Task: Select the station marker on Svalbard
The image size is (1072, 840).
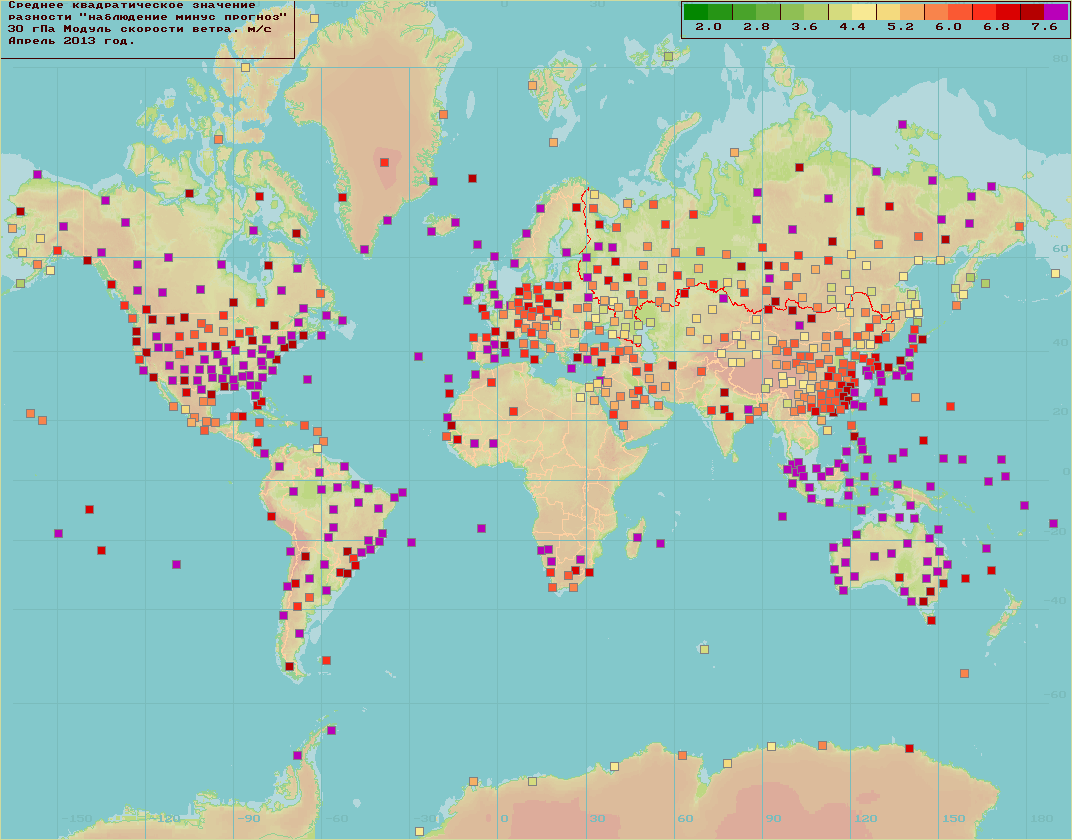Action: (x=532, y=86)
